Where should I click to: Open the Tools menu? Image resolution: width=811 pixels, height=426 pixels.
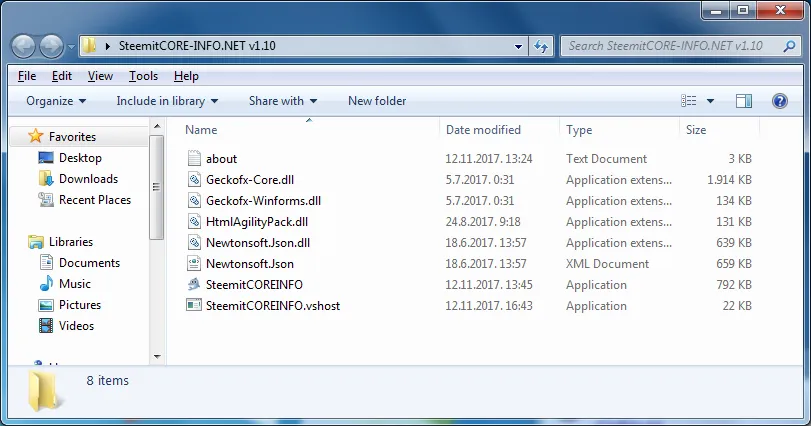143,76
